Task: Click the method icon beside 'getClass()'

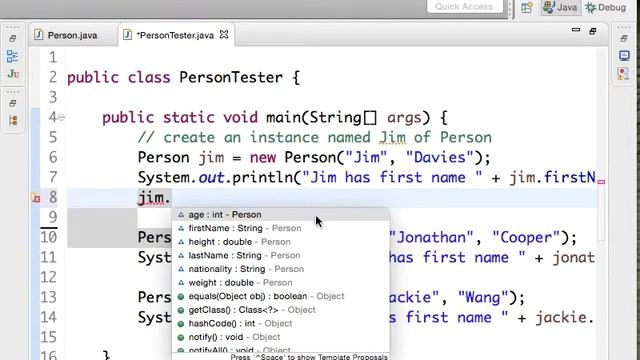Action: (x=181, y=310)
